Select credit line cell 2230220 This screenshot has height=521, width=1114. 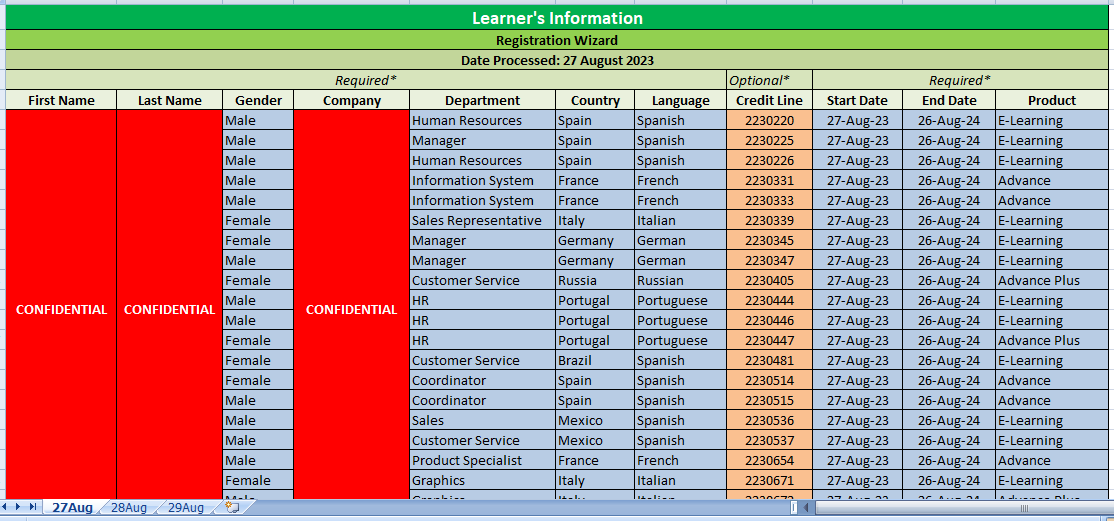coord(769,120)
